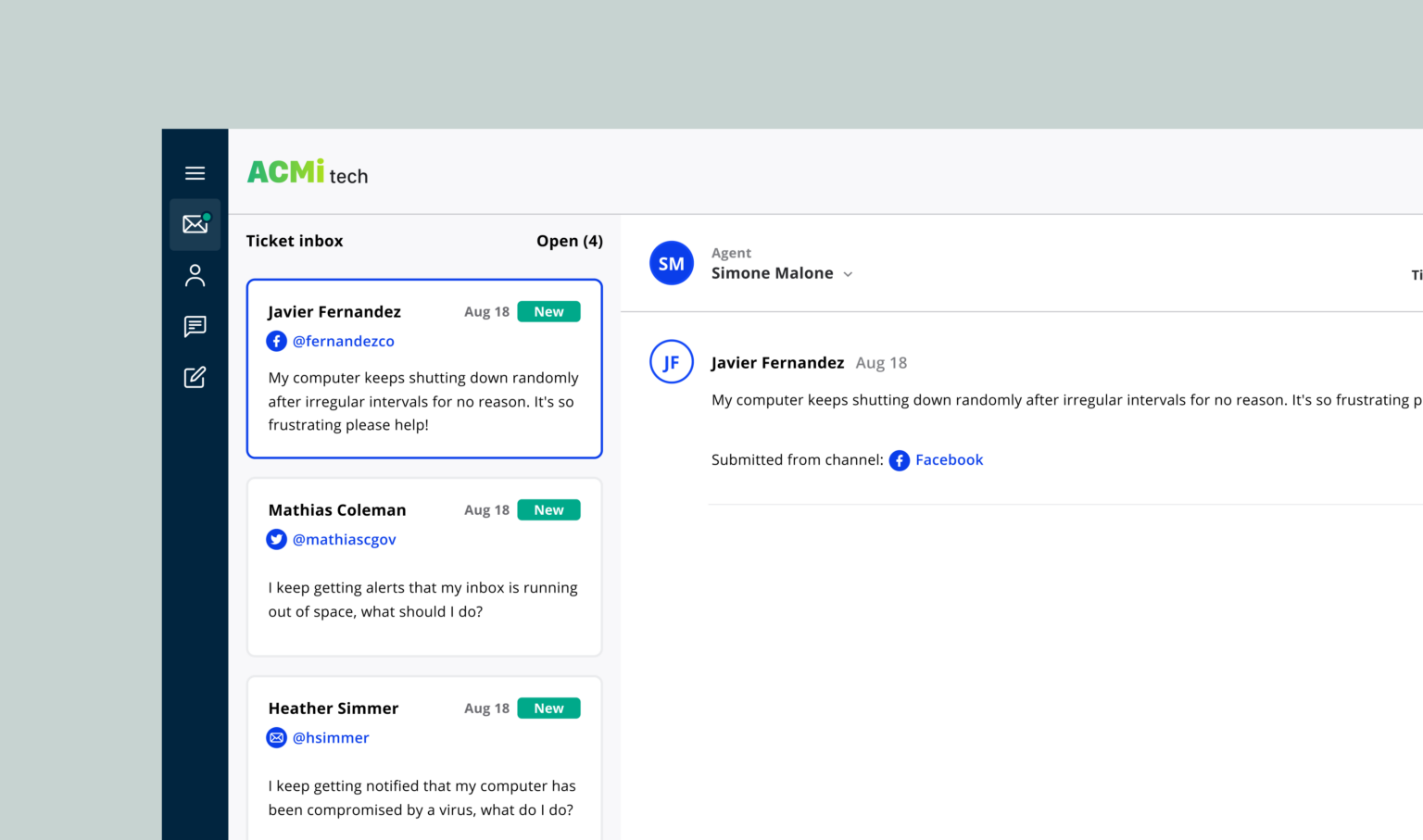The height and width of the screenshot is (840, 1423).
Task: Open the @hsimmer profile link
Action: pyautogui.click(x=331, y=737)
